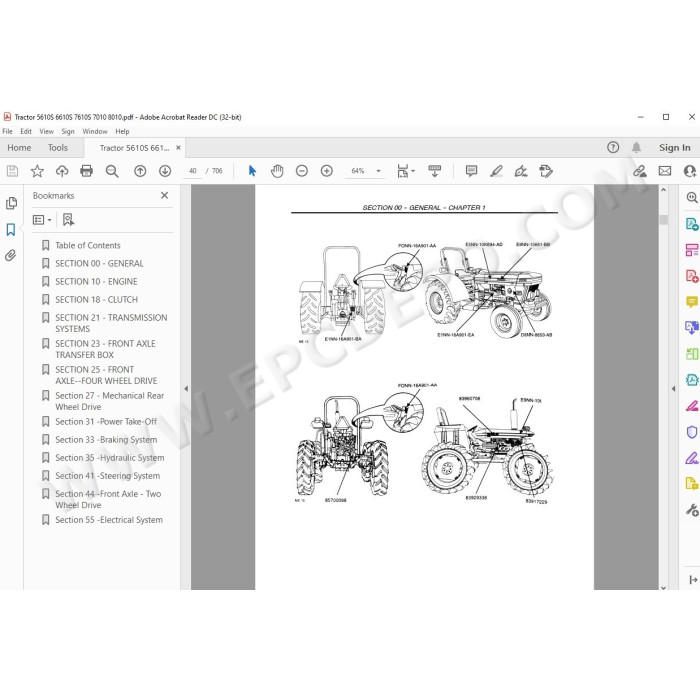Add a sticky note comment
The image size is (700, 700).
pos(471,171)
